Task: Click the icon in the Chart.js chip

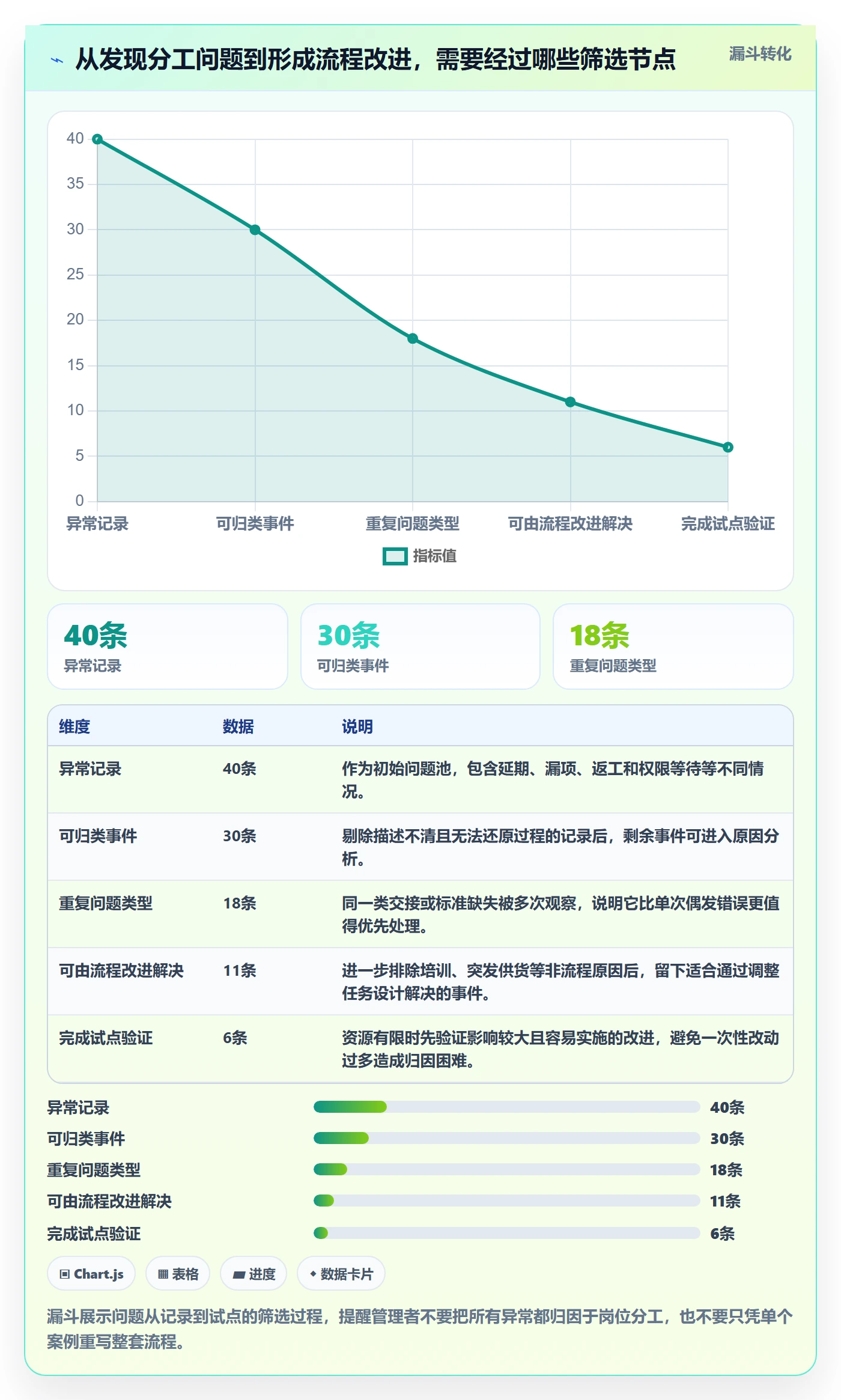Action: click(x=65, y=1274)
